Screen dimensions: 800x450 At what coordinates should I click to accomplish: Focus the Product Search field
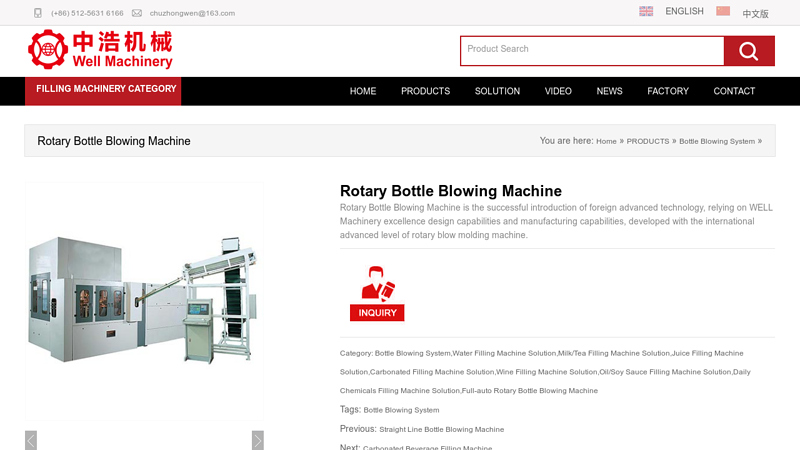[592, 51]
